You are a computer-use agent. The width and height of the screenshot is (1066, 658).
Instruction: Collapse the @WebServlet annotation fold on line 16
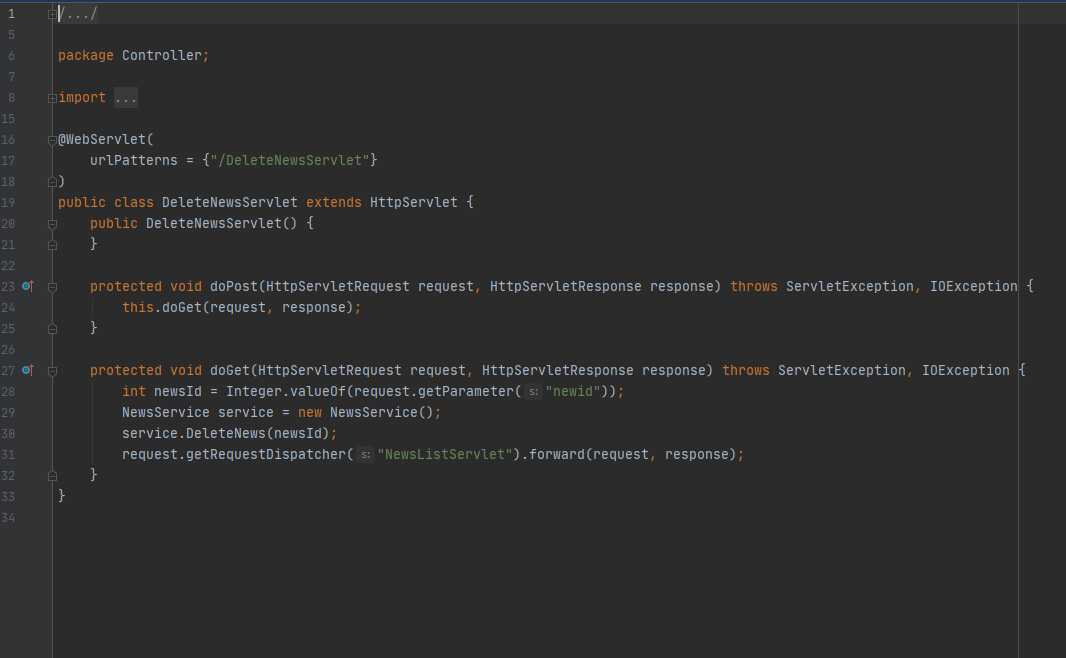point(52,140)
